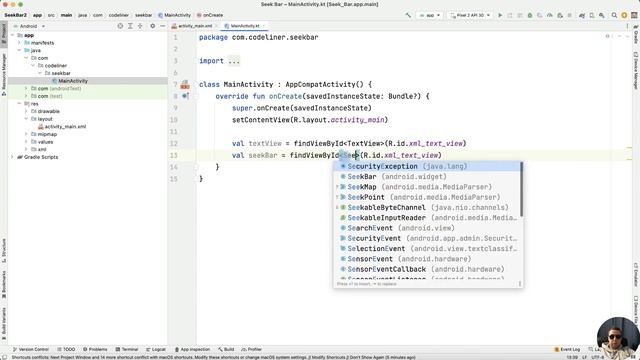Viewport: 640px width, 360px height.
Task: Switch to activity_main.xml editor tab
Action: coord(195,26)
